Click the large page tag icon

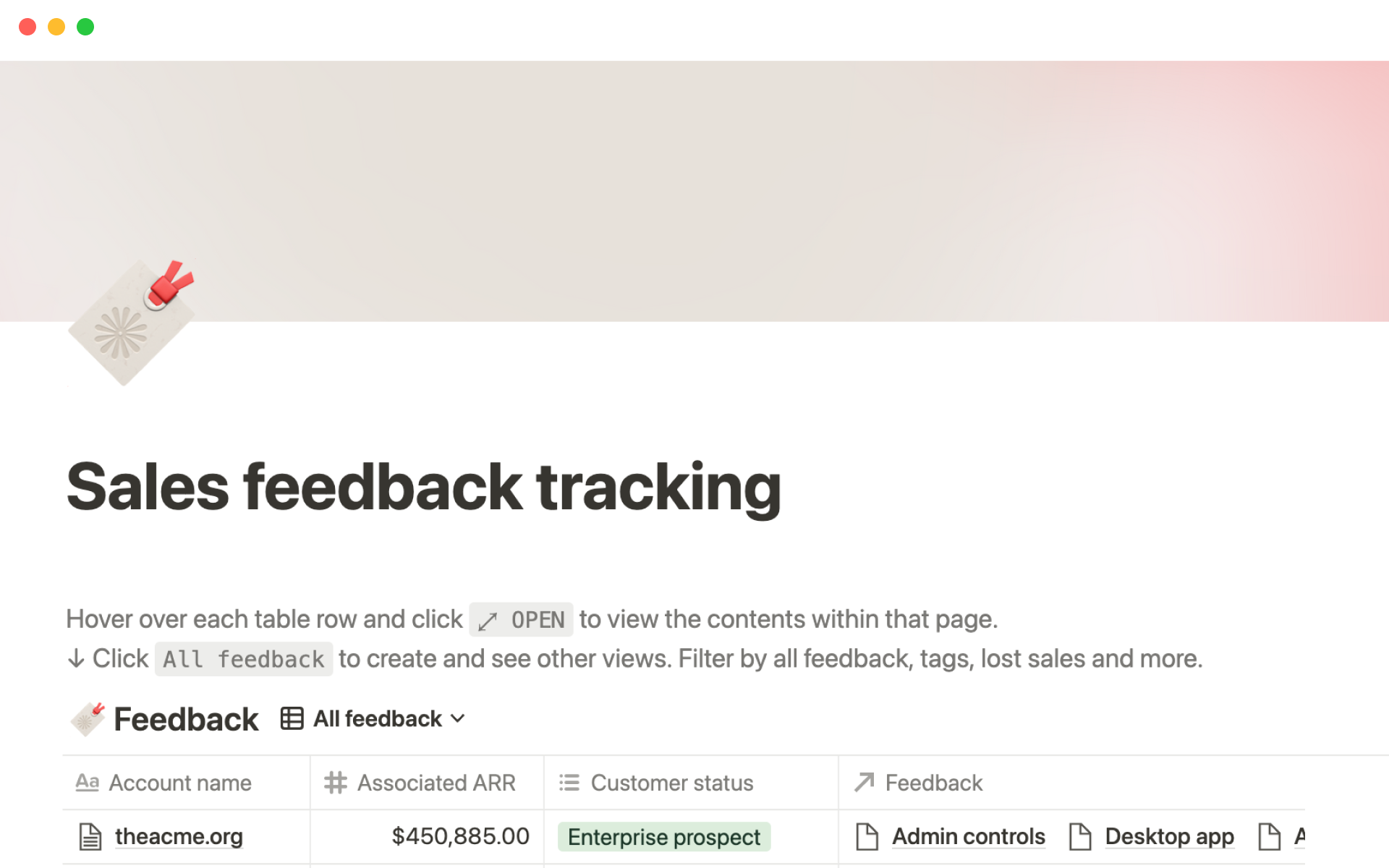pyautogui.click(x=131, y=323)
